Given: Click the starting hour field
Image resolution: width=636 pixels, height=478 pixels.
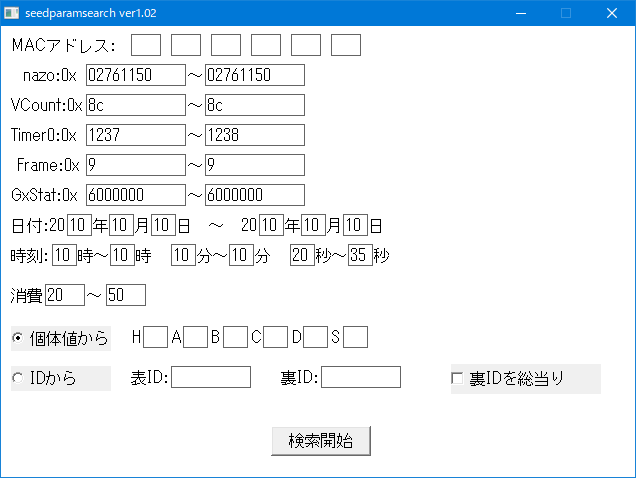Looking at the screenshot, I should [x=64, y=255].
